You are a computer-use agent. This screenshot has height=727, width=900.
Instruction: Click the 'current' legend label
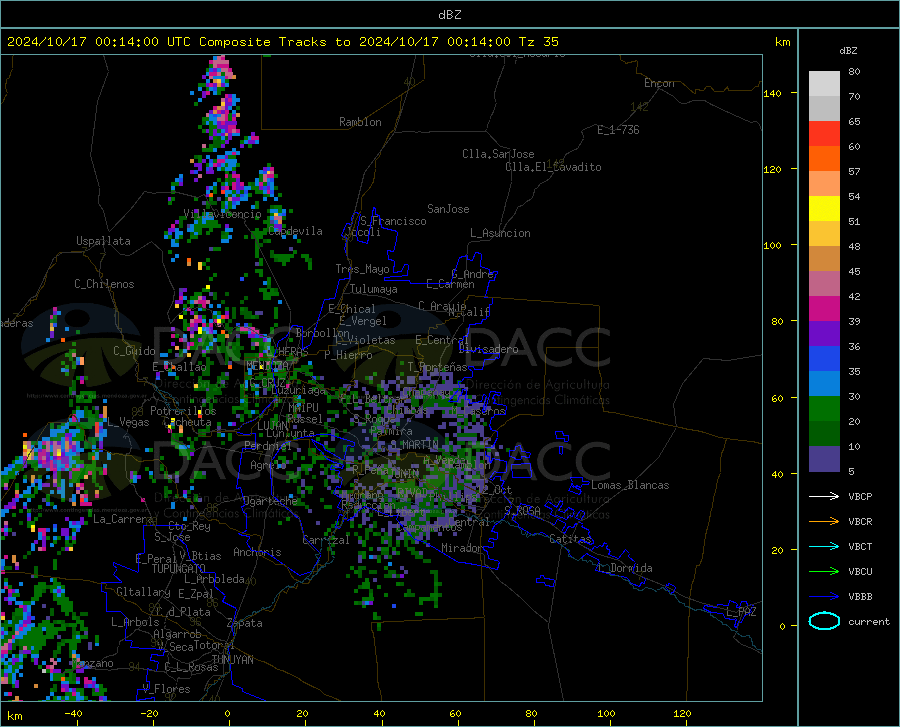[x=869, y=621]
